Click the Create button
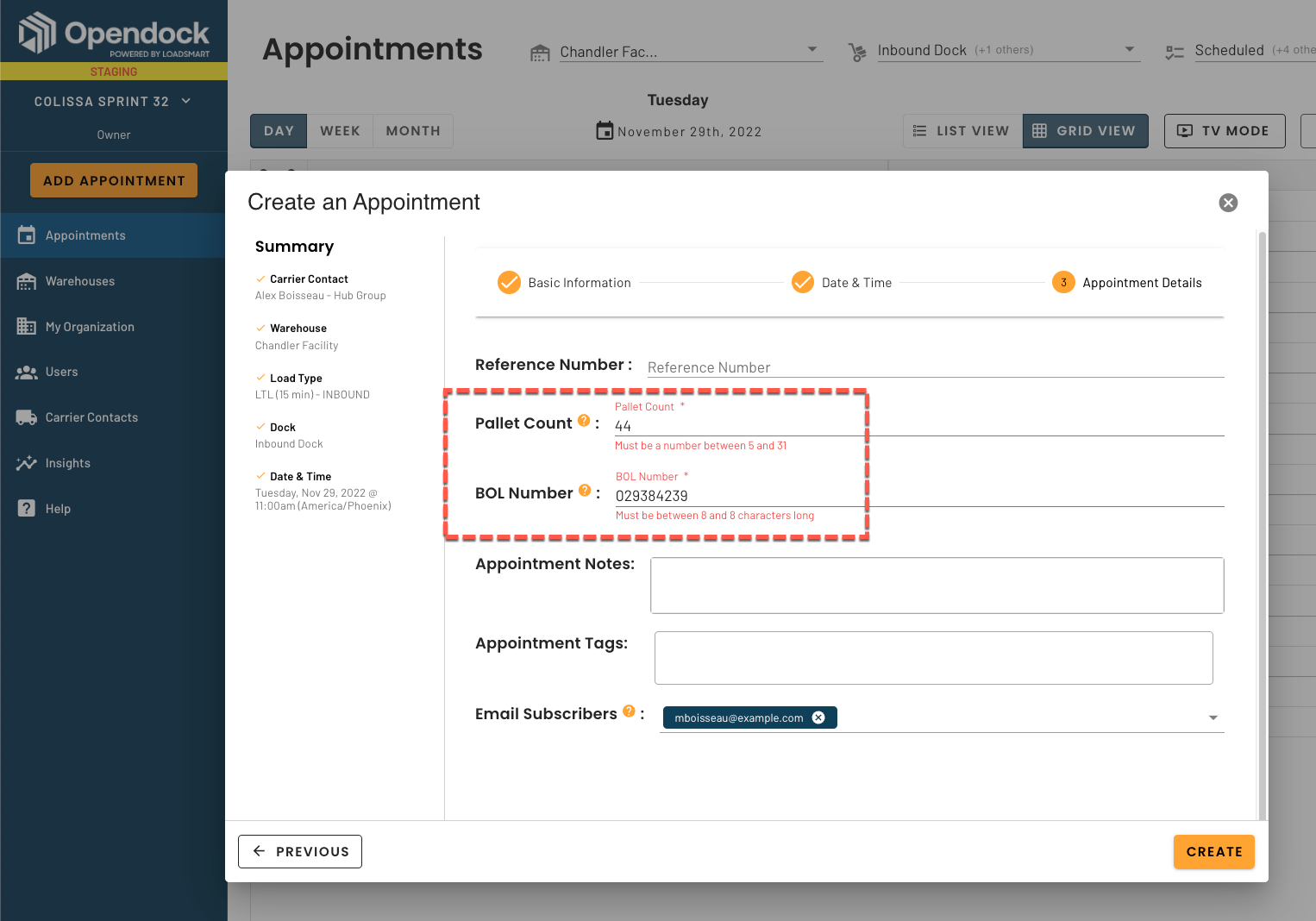This screenshot has height=921, width=1316. (1213, 851)
